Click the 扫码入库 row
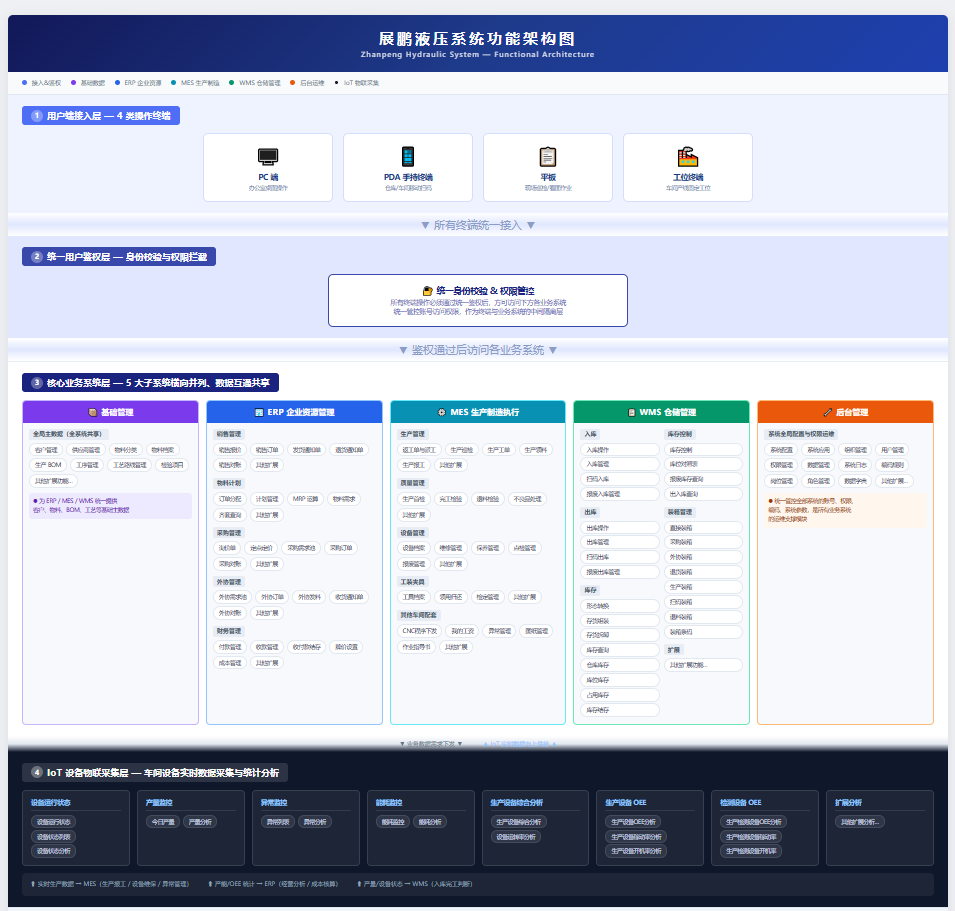 620,479
